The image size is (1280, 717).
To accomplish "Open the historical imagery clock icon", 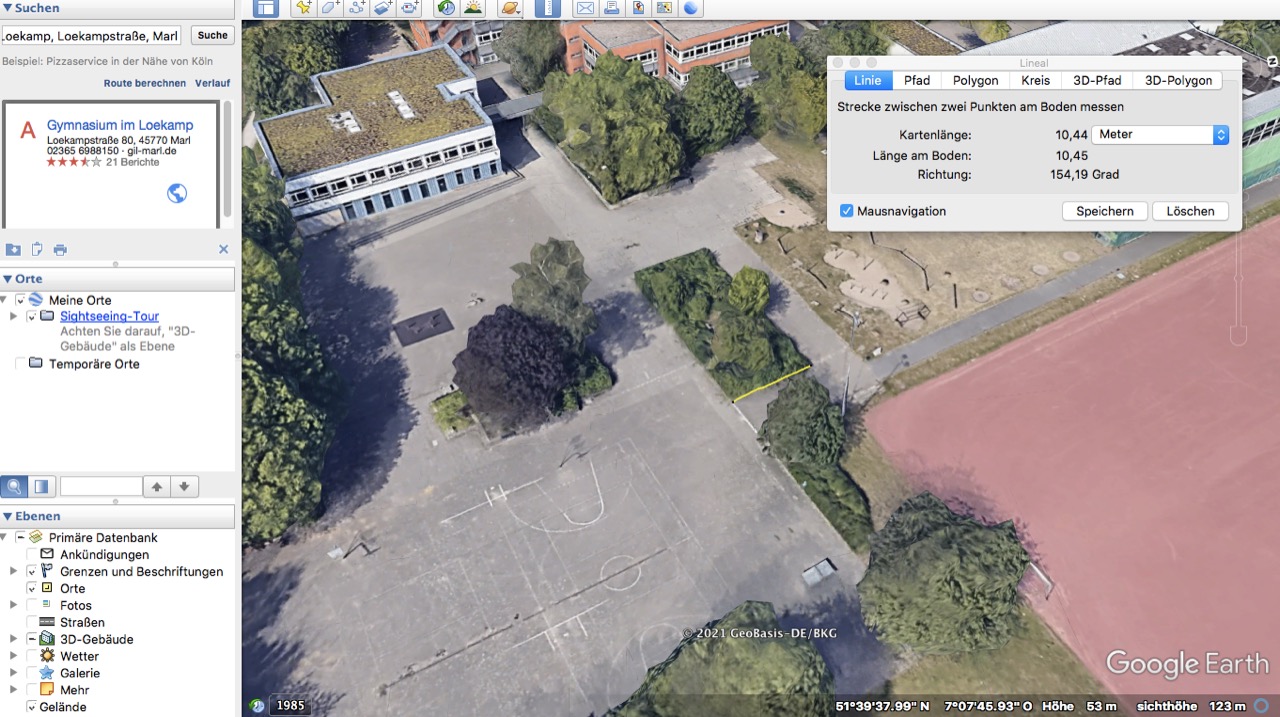I will (446, 8).
